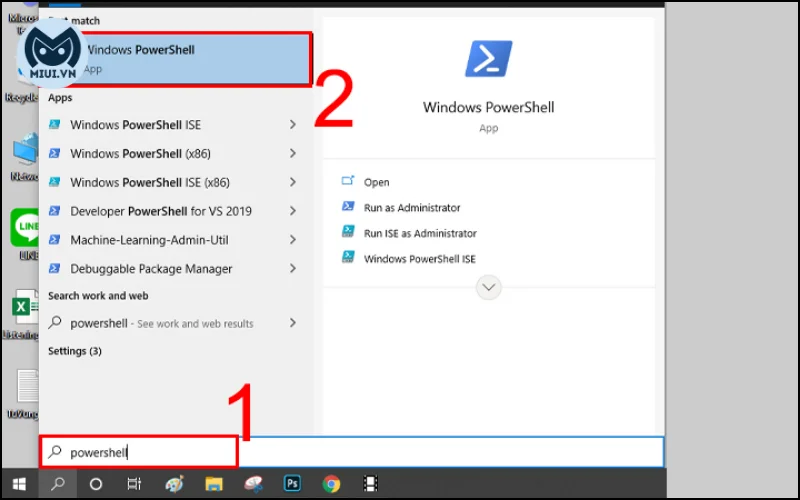Click the Search work and web header
This screenshot has height=500, width=800.
[98, 296]
